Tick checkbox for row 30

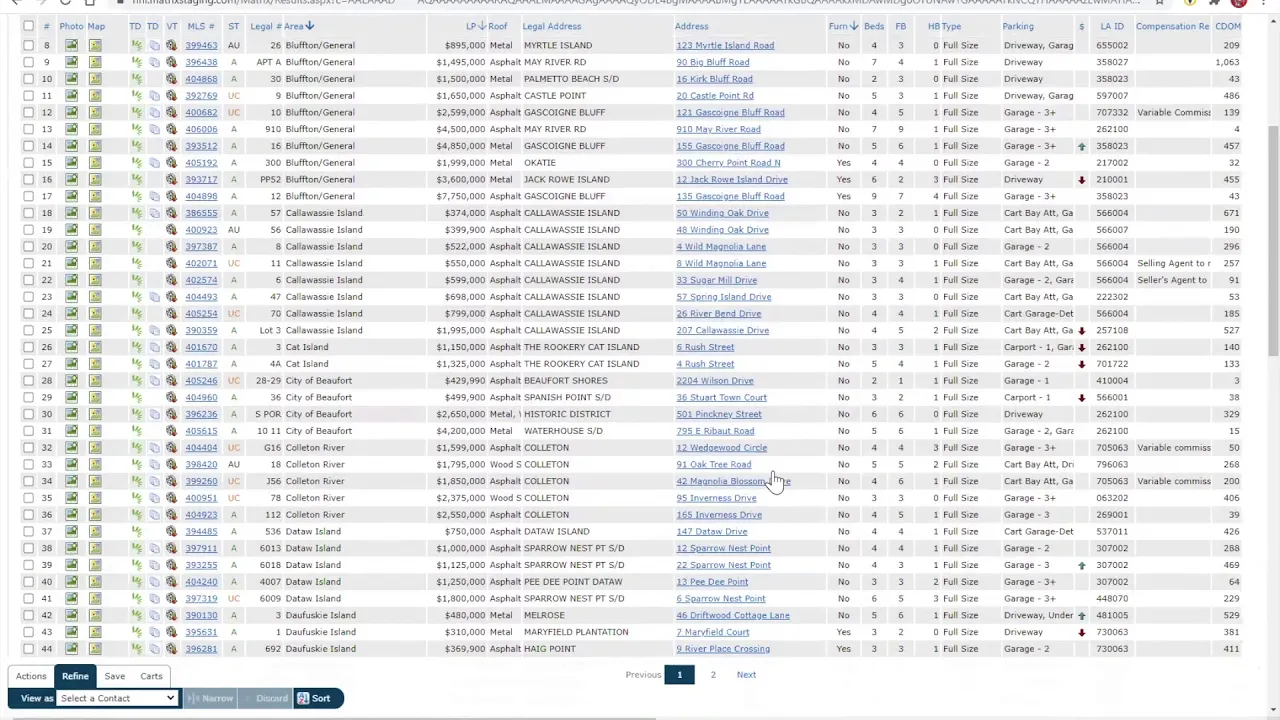click(28, 414)
